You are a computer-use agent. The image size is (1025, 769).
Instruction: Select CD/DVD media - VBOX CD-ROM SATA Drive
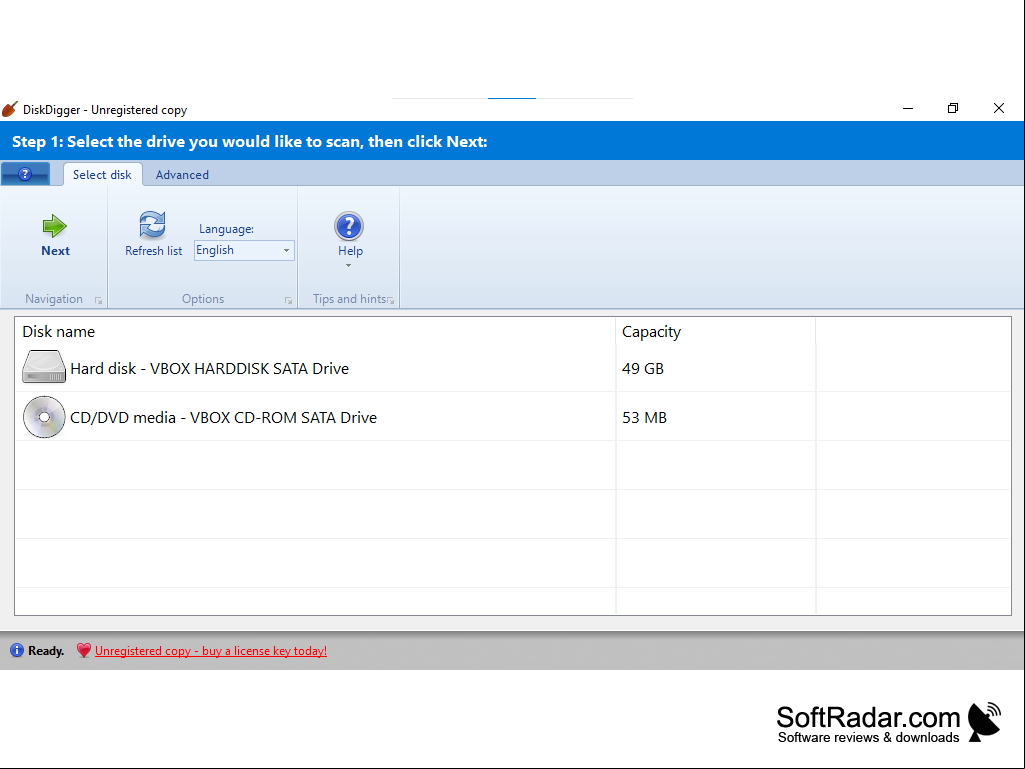tap(224, 417)
